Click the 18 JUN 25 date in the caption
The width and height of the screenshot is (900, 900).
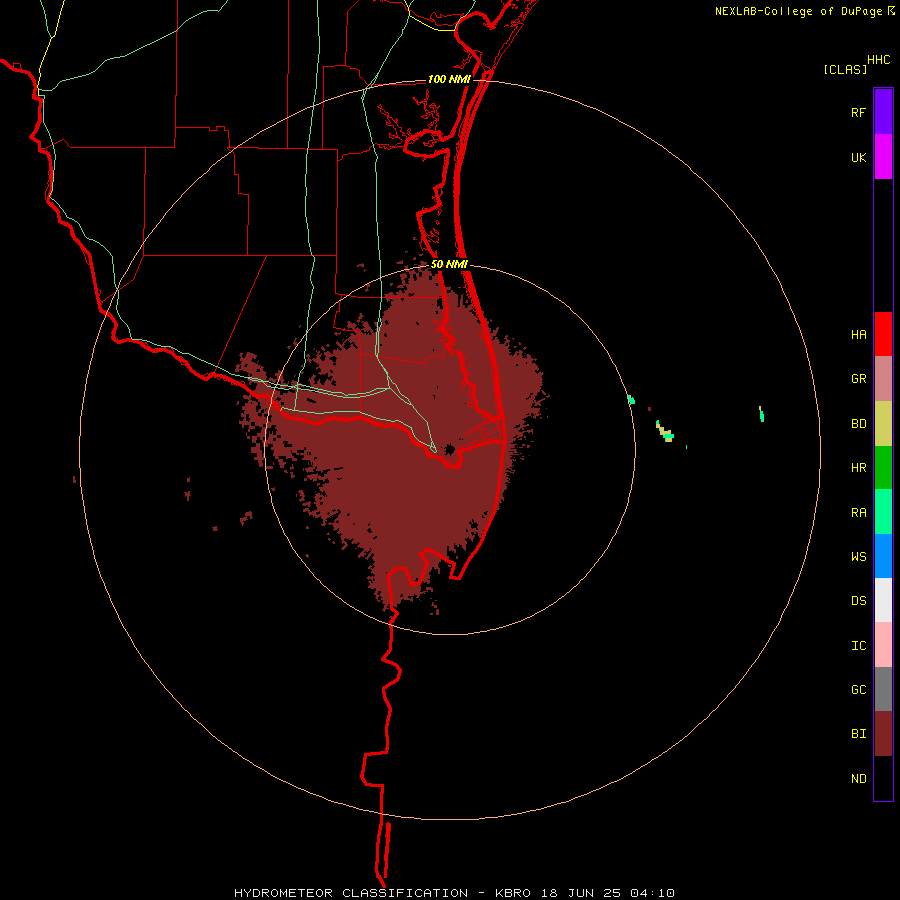coord(581,893)
